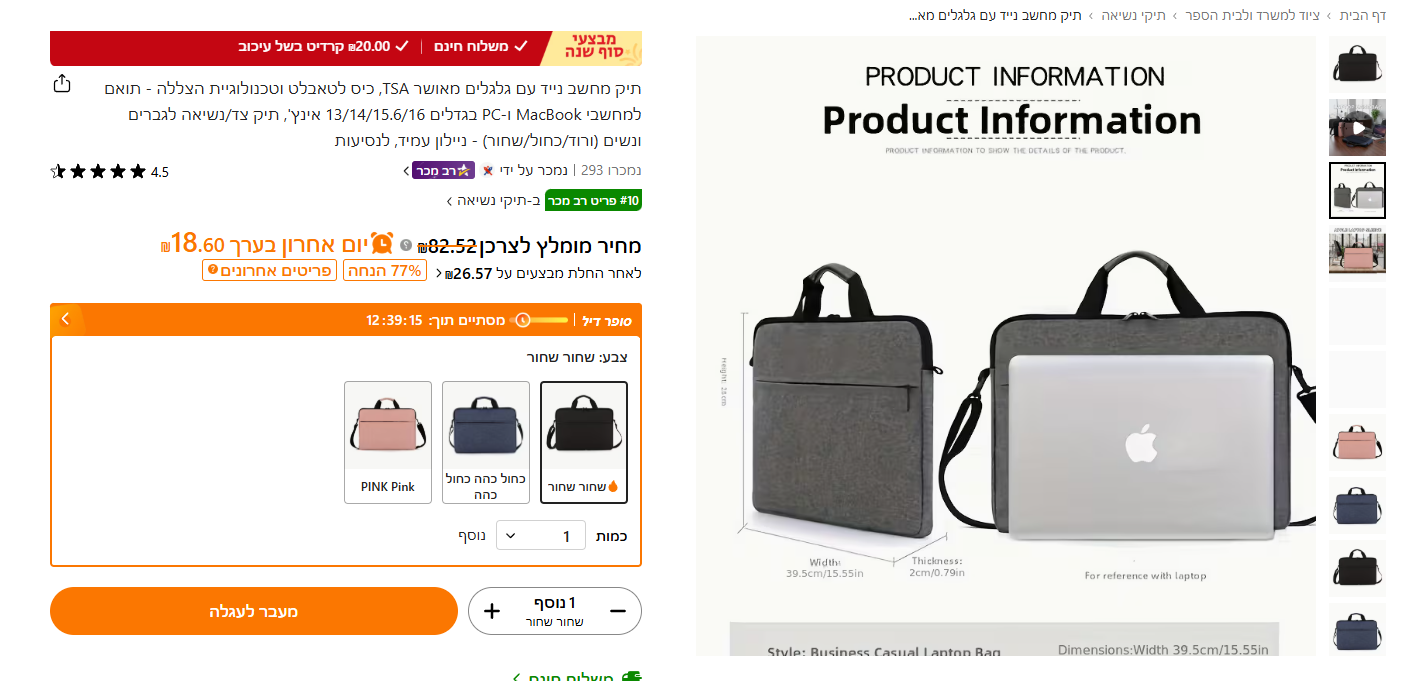Click the minus icon to reduce quantity
The height and width of the screenshot is (681, 1415).
pos(618,611)
